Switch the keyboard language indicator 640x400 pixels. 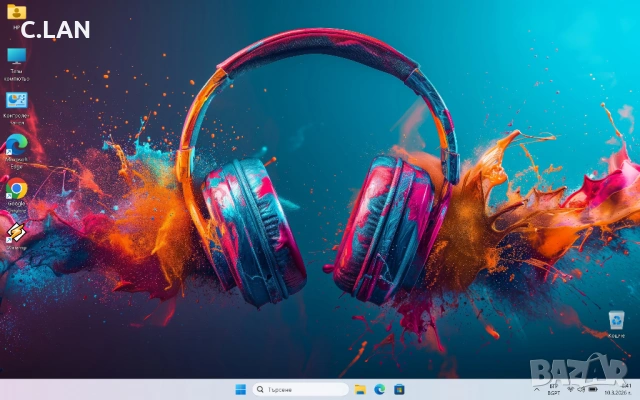click(x=555, y=389)
